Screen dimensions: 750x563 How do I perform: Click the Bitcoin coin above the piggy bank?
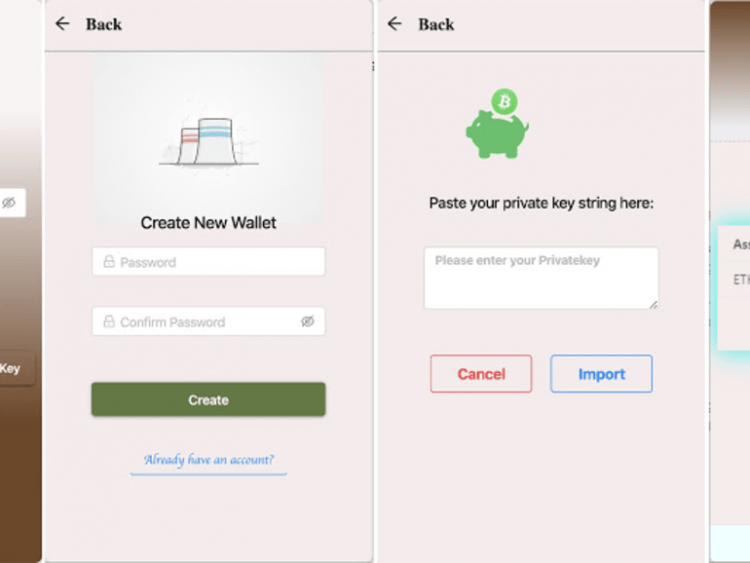506,102
